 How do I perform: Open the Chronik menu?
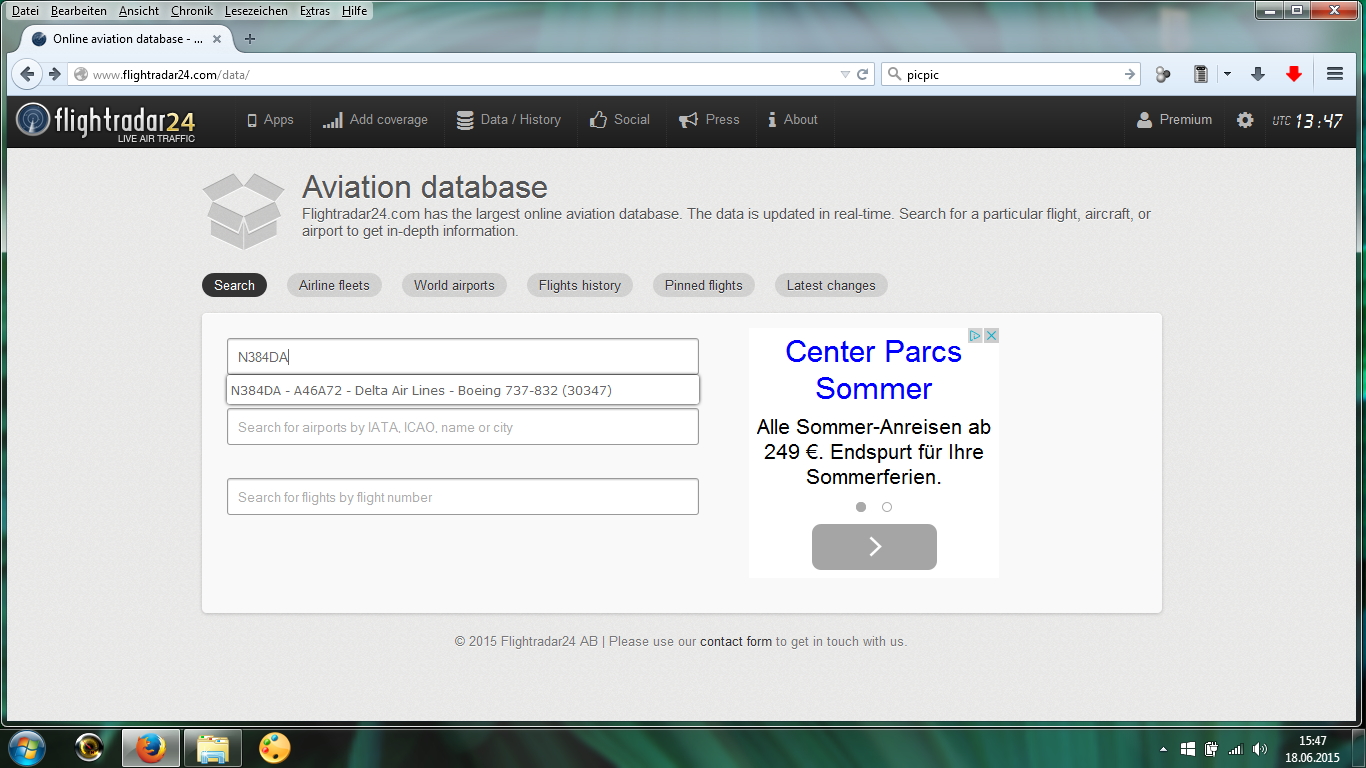191,11
